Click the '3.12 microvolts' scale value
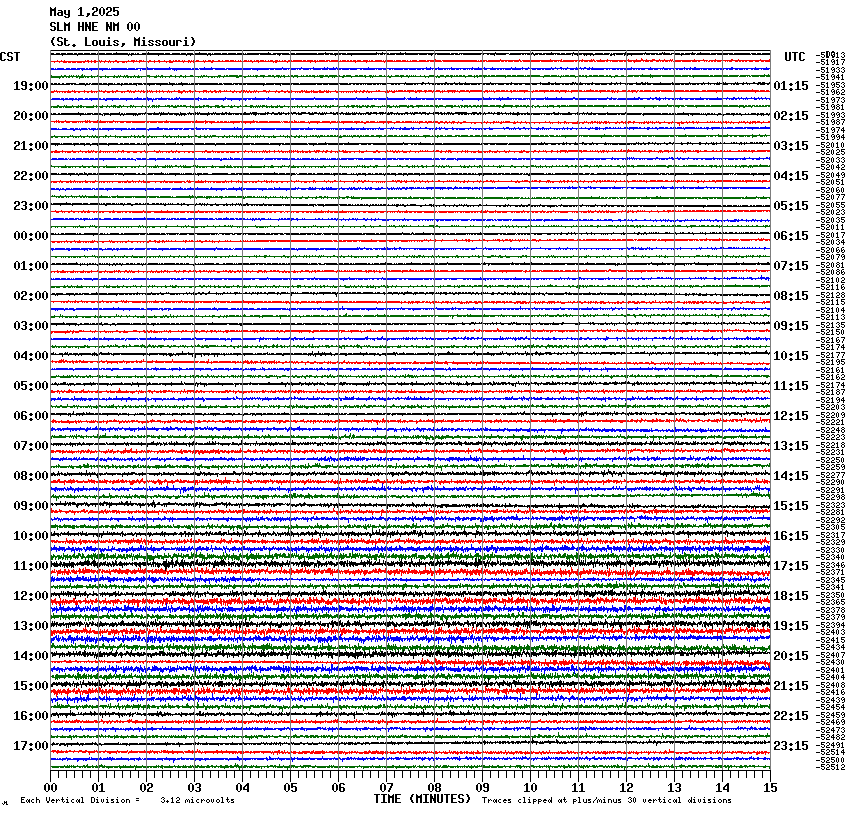This screenshot has height=814, width=850. click(197, 800)
